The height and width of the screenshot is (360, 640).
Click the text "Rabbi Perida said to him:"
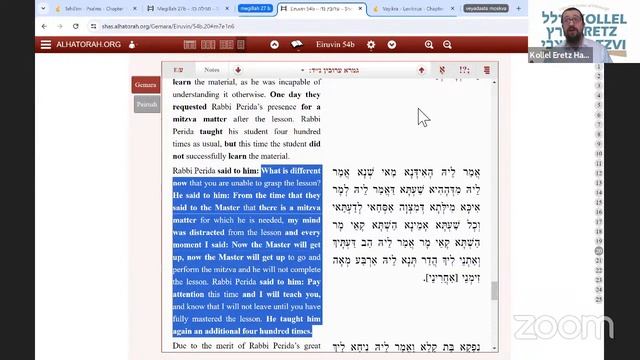[x=216, y=171]
